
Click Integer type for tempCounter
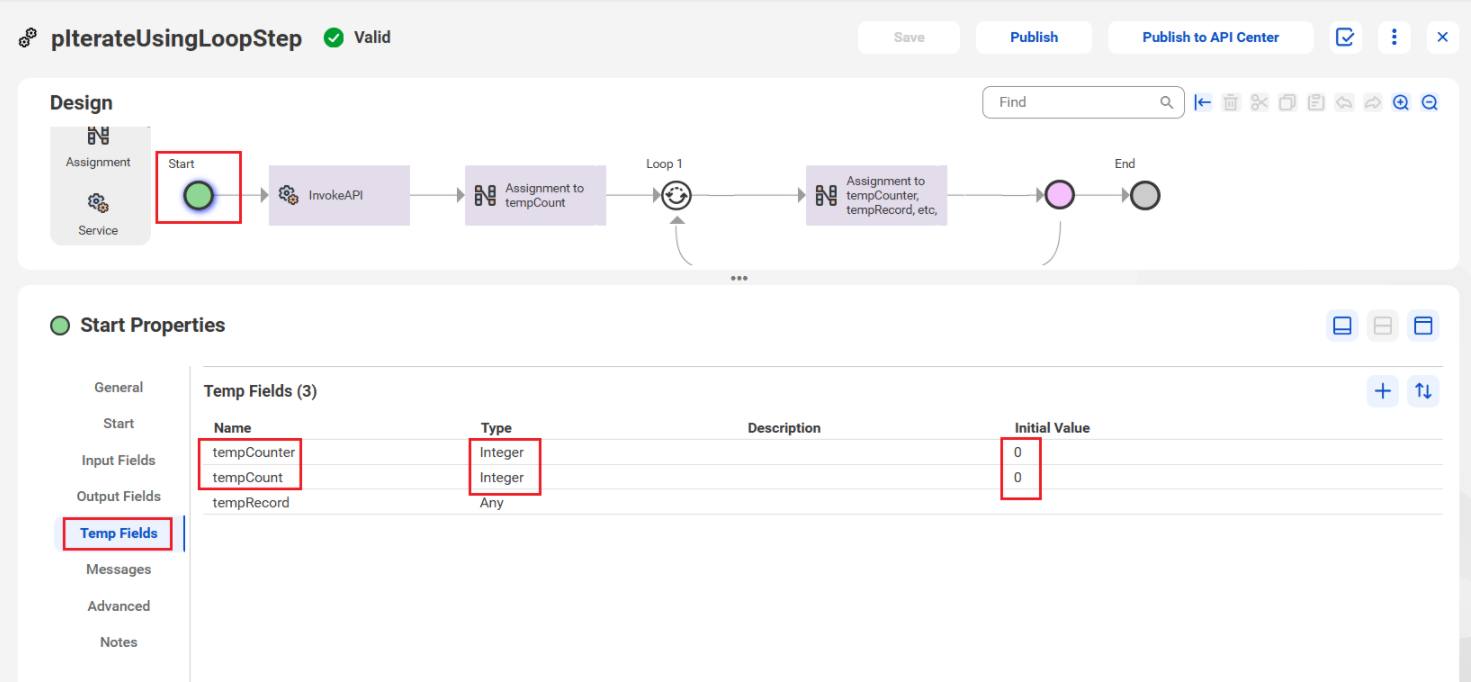502,452
